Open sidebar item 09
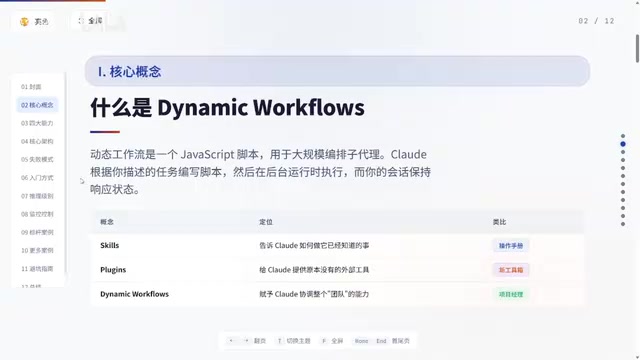Image resolution: width=640 pixels, height=360 pixels. (x=37, y=232)
